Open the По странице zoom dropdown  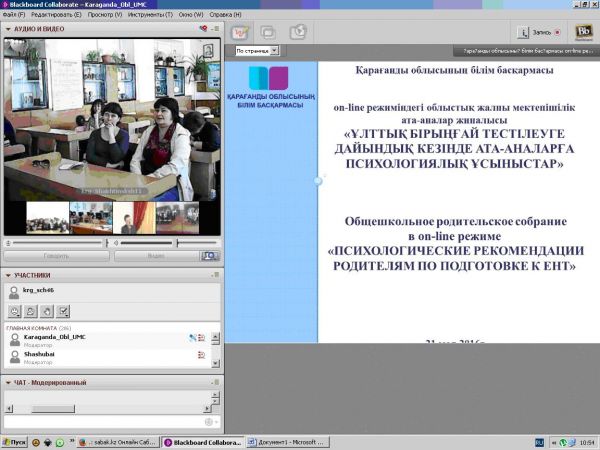tap(256, 50)
